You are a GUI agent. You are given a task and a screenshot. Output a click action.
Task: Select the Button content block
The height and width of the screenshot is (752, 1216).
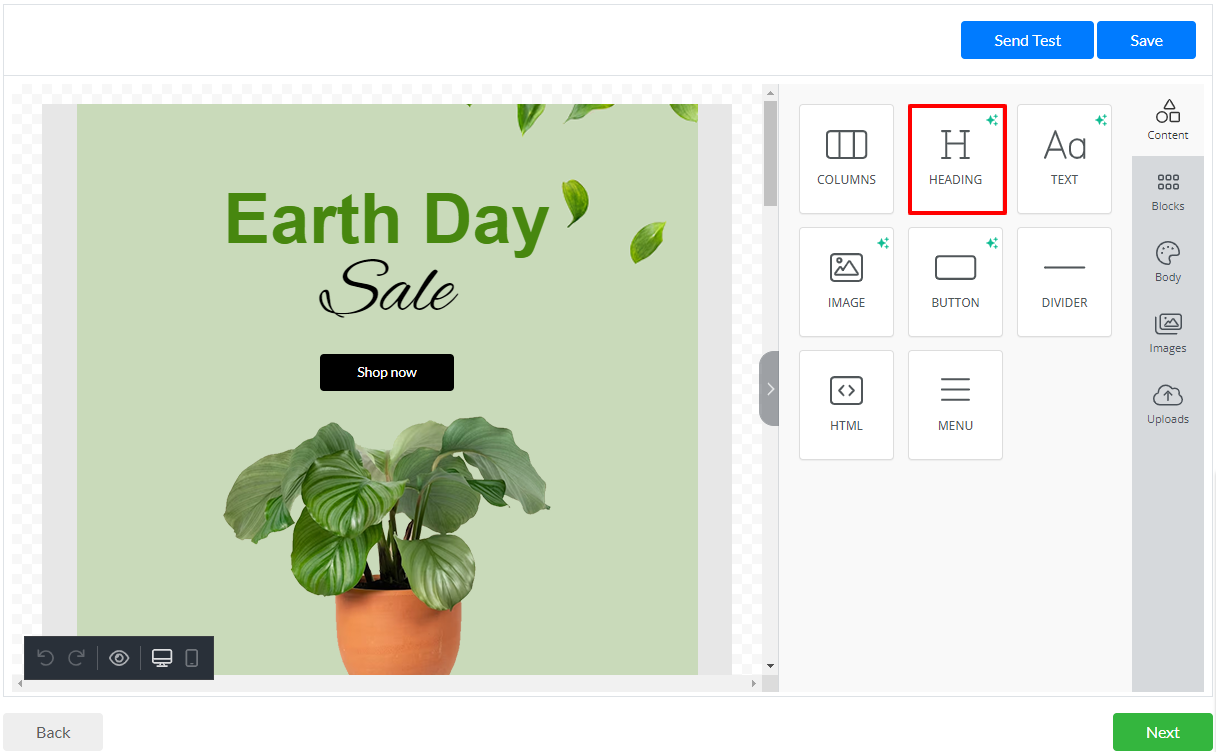tap(955, 282)
